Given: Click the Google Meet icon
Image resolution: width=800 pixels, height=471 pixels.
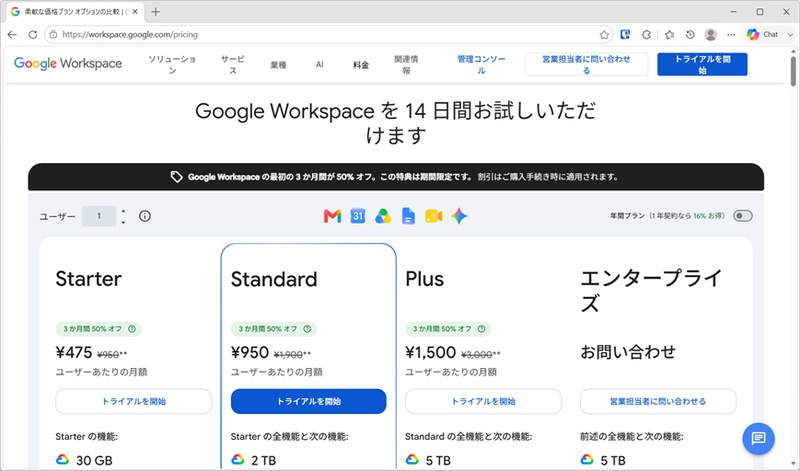Looking at the screenshot, I should pos(433,216).
